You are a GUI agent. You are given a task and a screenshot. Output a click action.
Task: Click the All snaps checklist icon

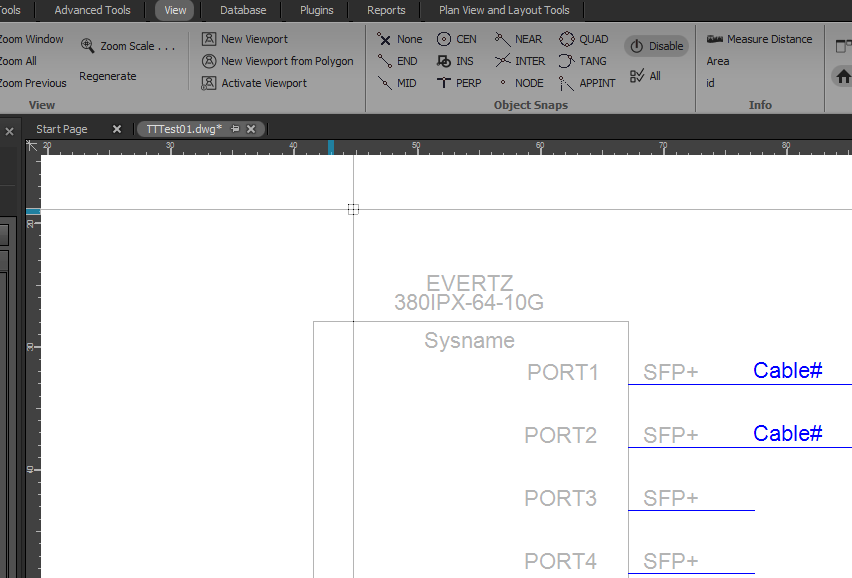point(637,76)
